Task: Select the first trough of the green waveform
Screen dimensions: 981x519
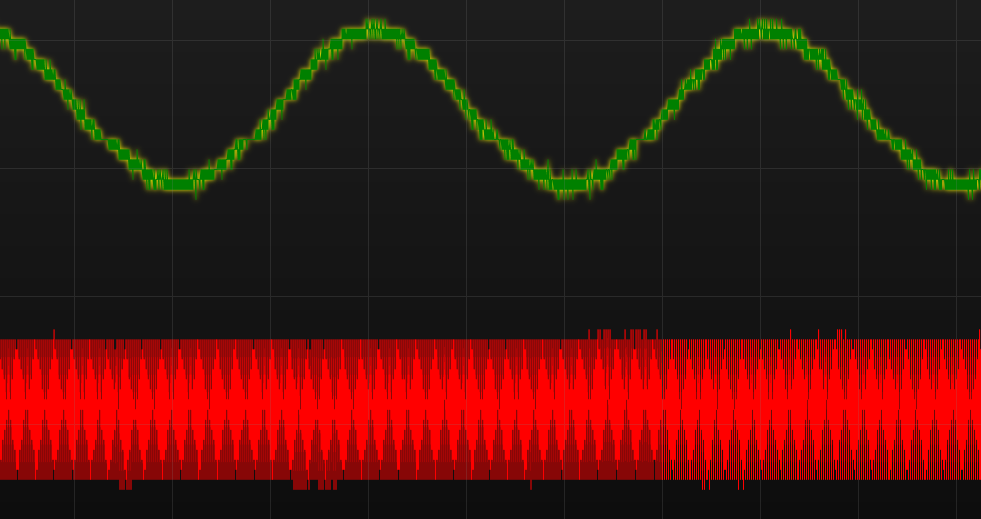Action: pos(178,183)
